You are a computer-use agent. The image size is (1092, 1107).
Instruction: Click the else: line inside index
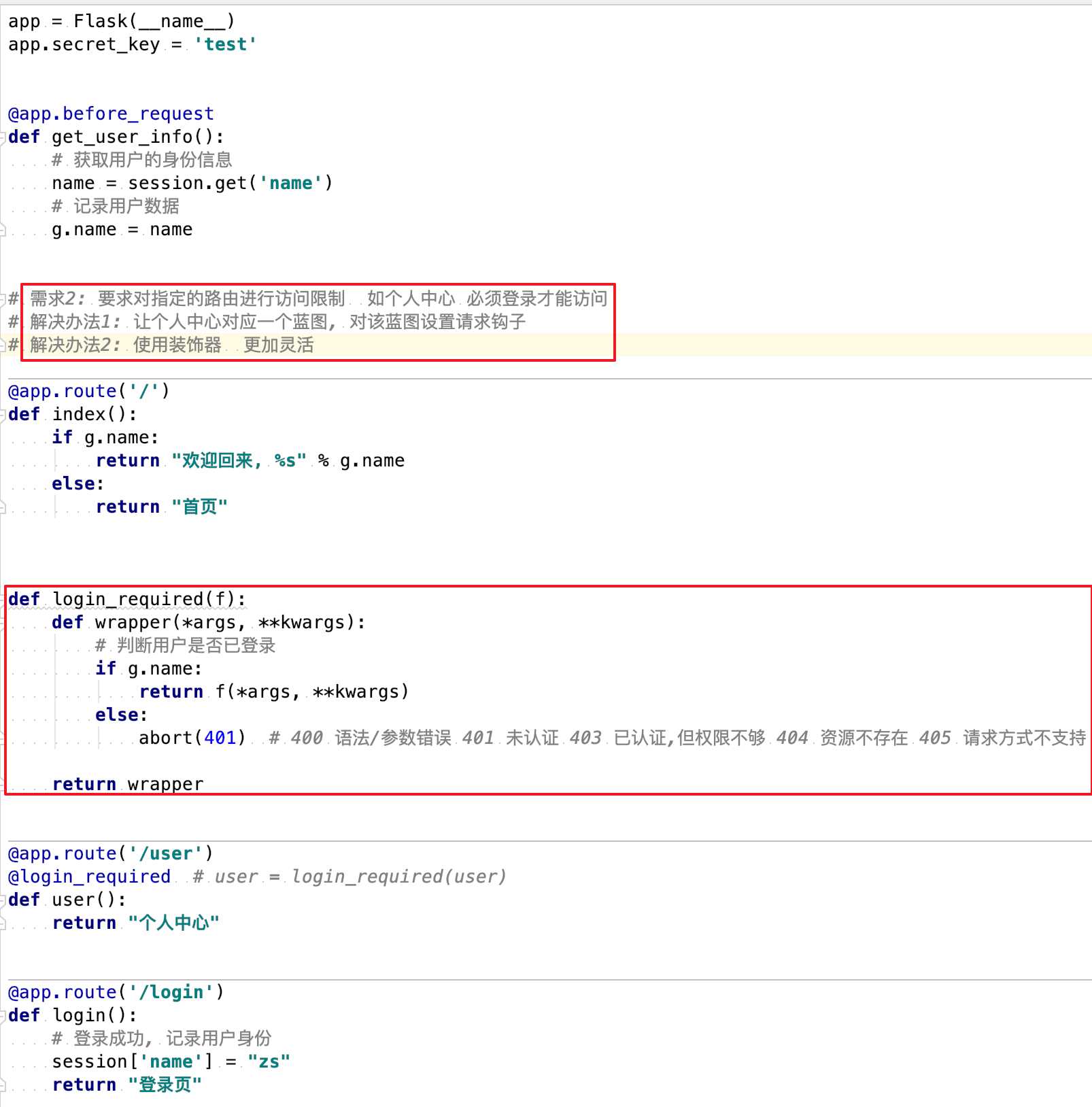(78, 483)
